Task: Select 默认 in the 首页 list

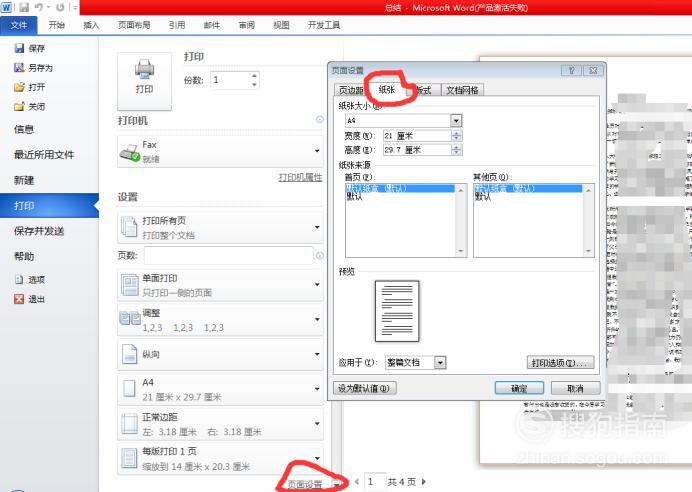Action: click(x=354, y=197)
